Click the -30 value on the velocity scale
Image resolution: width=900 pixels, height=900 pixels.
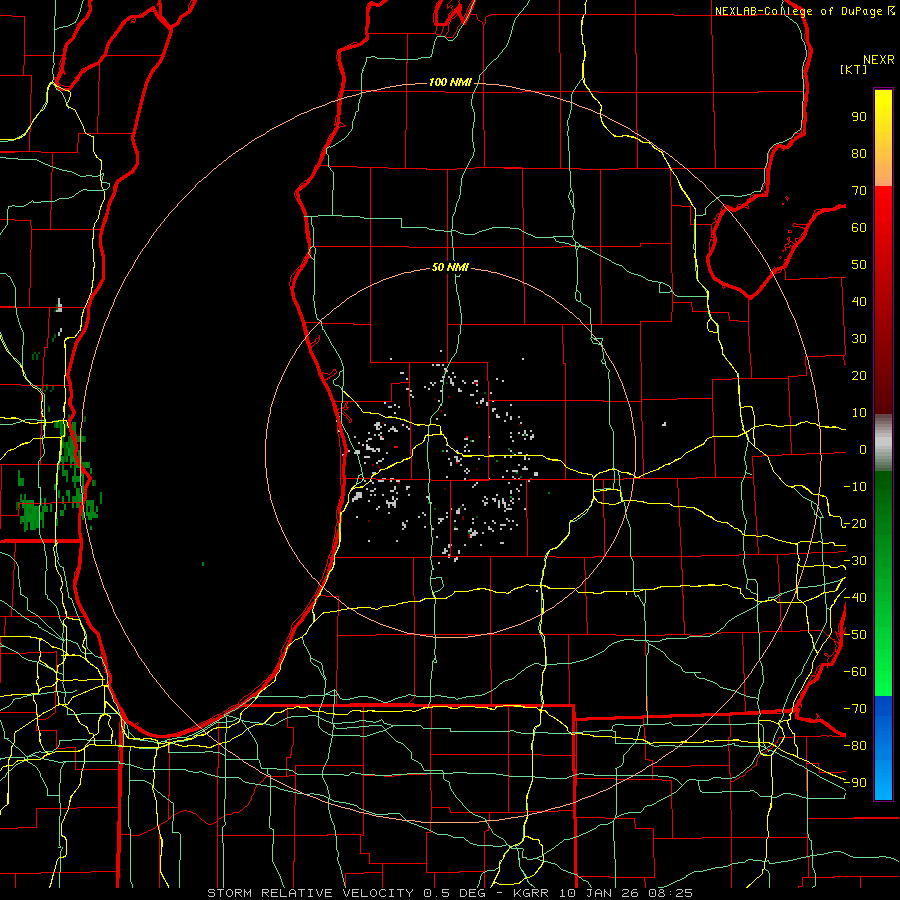point(855,561)
